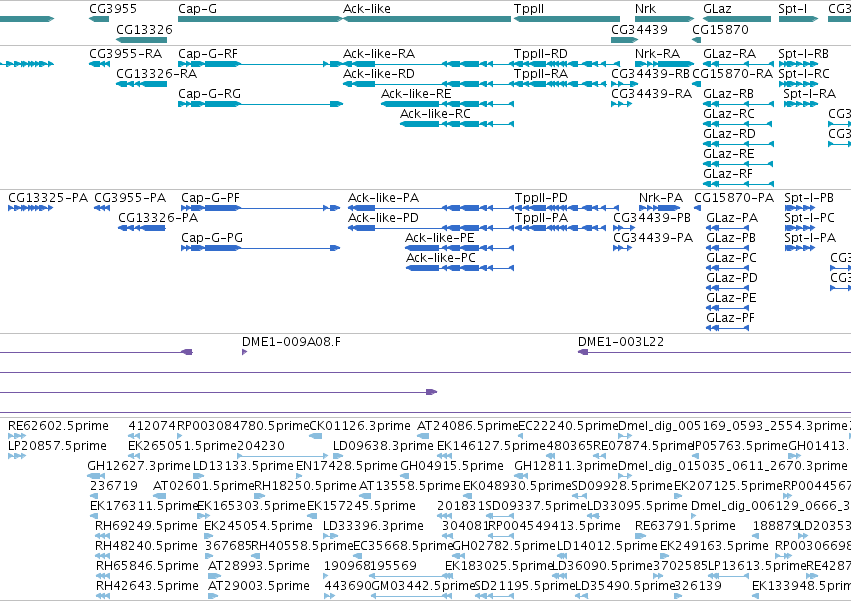Click the Ack-like gene label
Image resolution: width=851 pixels, height=601 pixels.
[366, 9]
